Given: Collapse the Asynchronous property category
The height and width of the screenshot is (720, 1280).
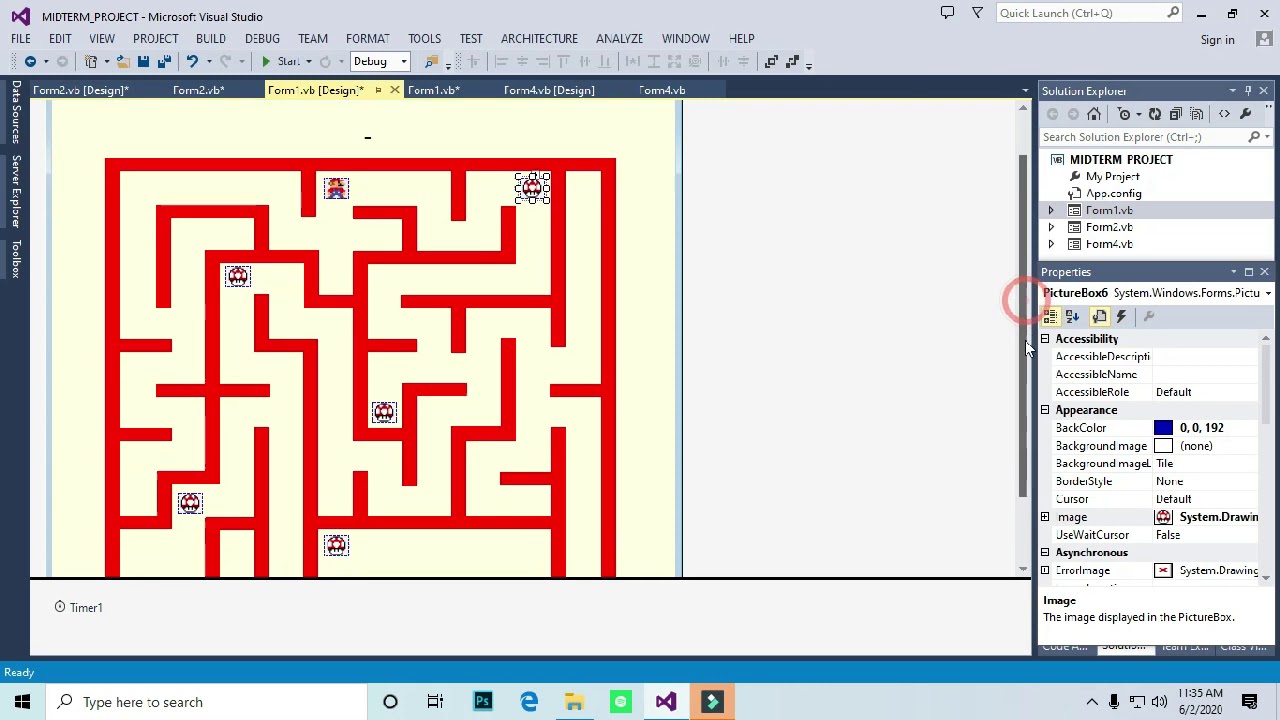Looking at the screenshot, I should [x=1045, y=553].
